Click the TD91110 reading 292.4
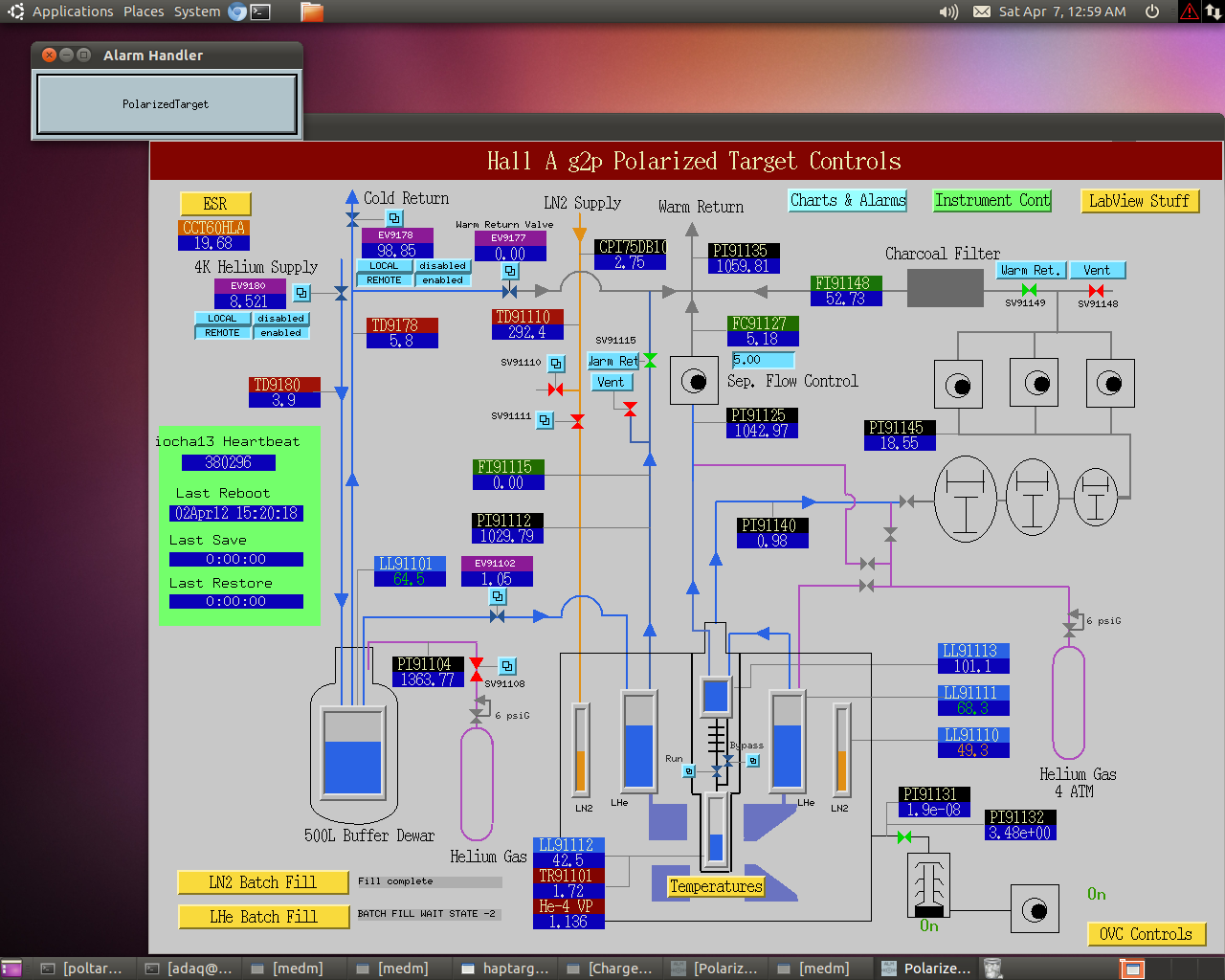Image resolution: width=1225 pixels, height=980 pixels. (x=527, y=332)
